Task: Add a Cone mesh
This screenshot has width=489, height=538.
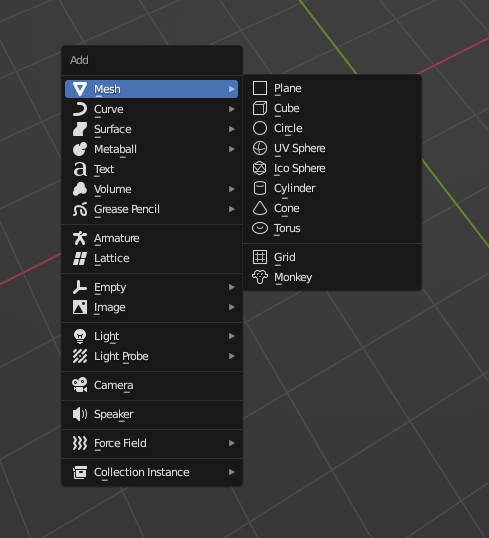Action: pos(332,208)
